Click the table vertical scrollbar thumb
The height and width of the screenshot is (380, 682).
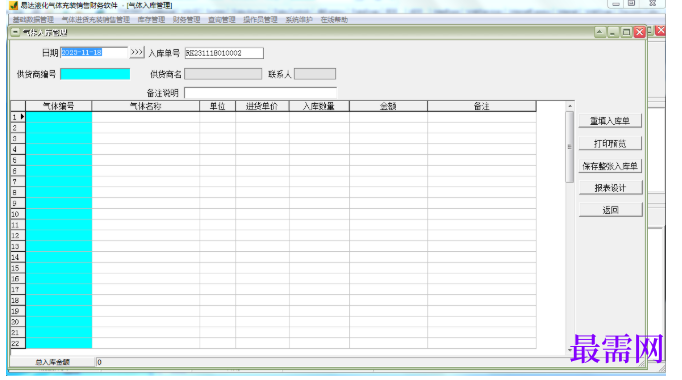(x=570, y=147)
